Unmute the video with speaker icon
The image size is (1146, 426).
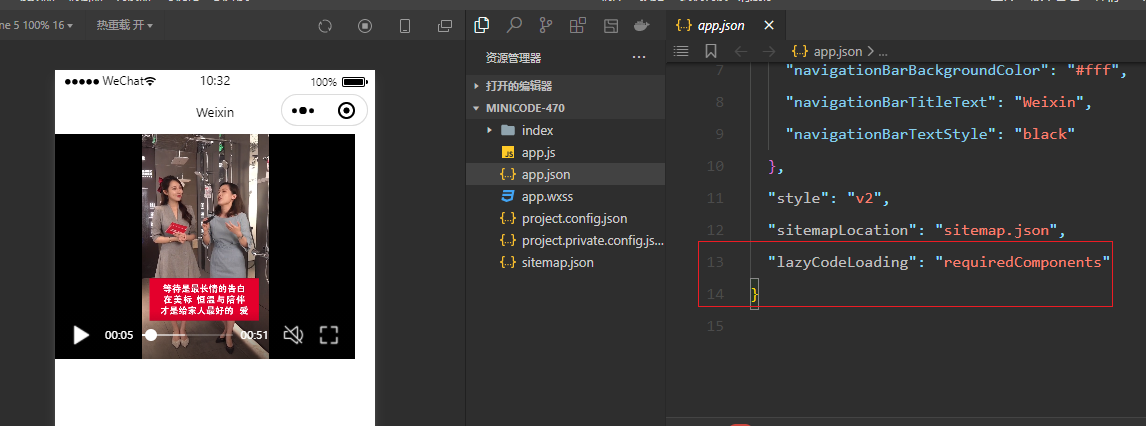click(293, 335)
